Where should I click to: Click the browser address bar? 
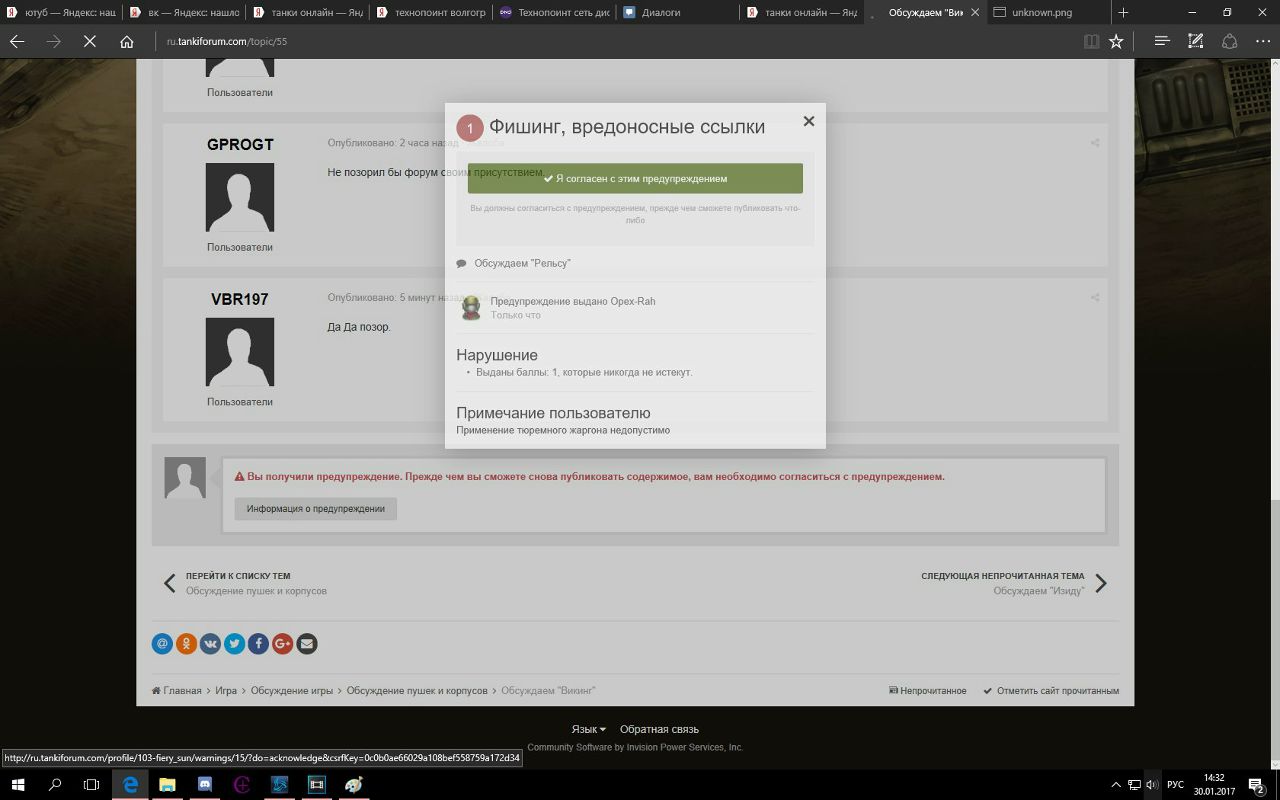tap(600, 41)
